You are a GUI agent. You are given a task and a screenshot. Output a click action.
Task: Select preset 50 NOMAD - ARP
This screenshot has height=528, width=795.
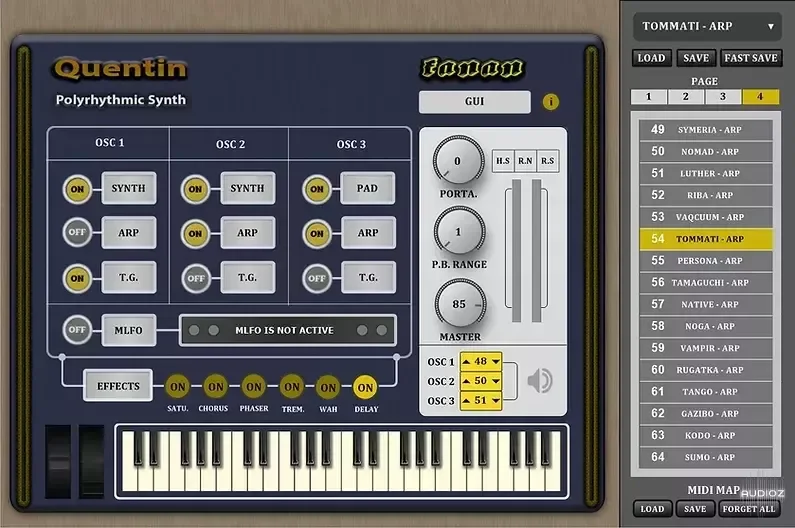tap(706, 152)
